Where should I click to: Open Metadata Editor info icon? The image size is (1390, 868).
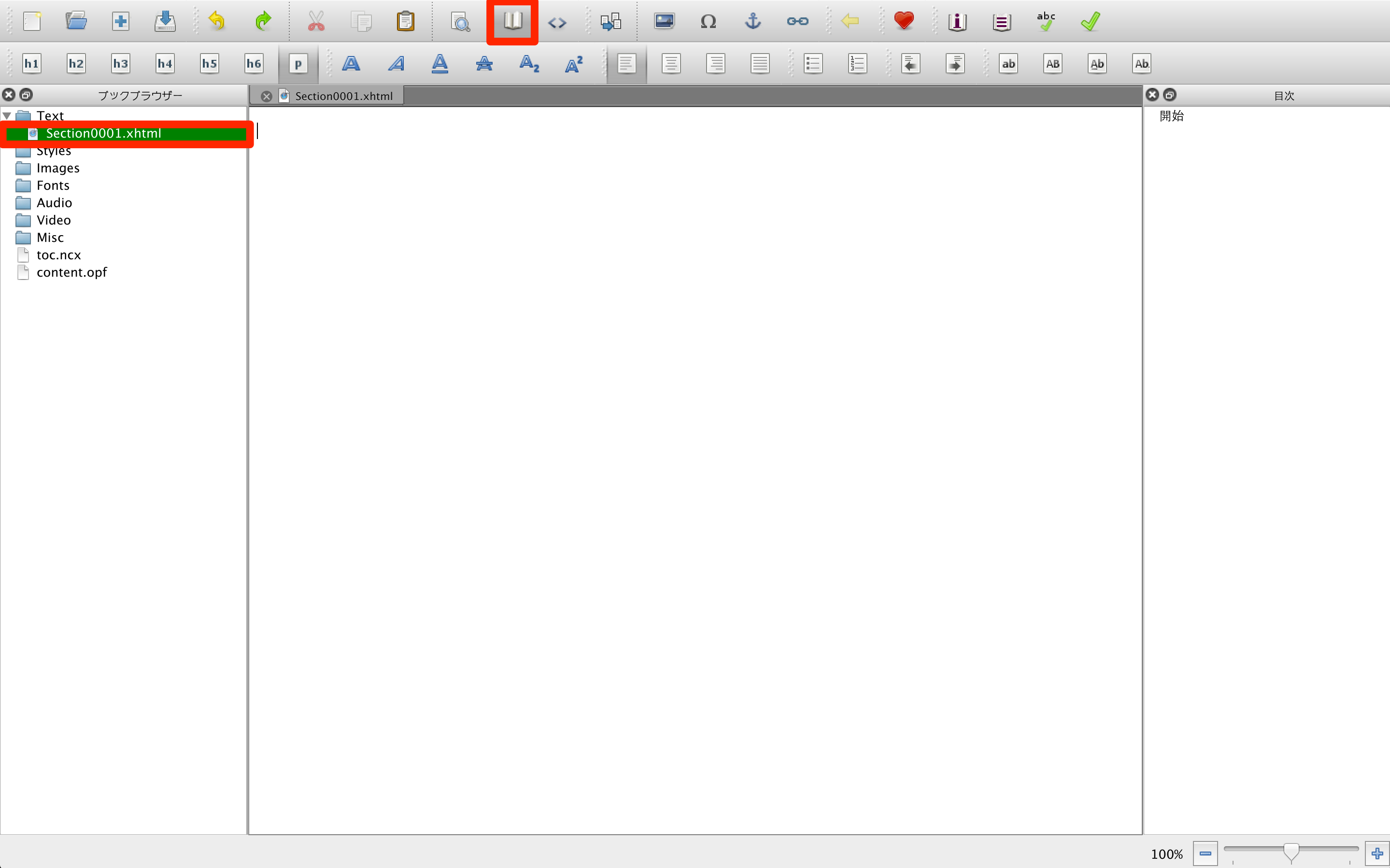pos(957,22)
